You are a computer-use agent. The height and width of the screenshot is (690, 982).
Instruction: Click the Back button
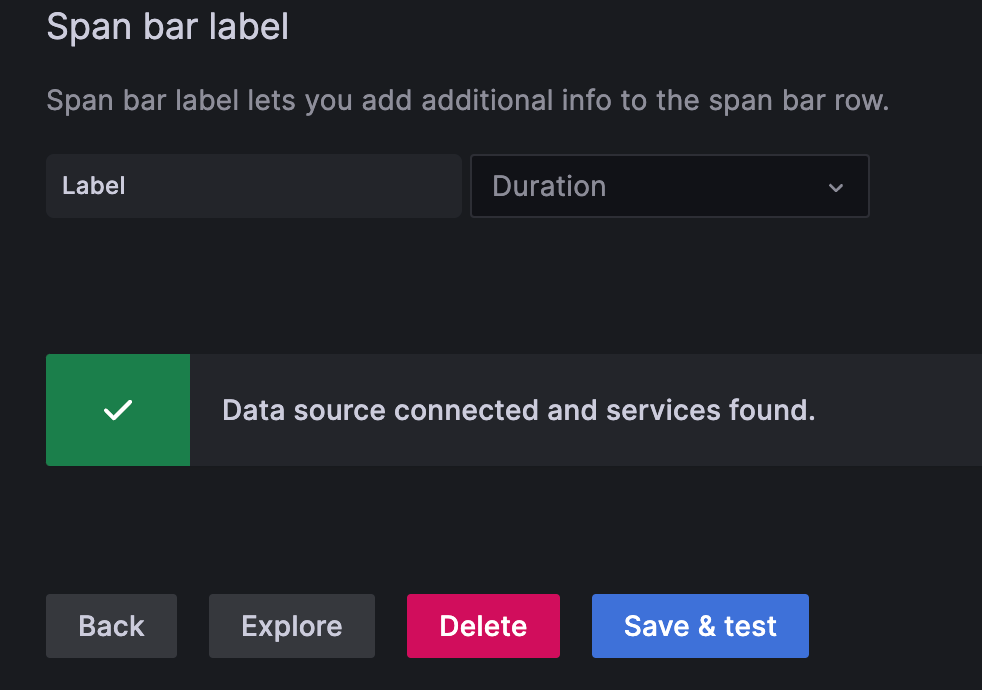click(111, 626)
